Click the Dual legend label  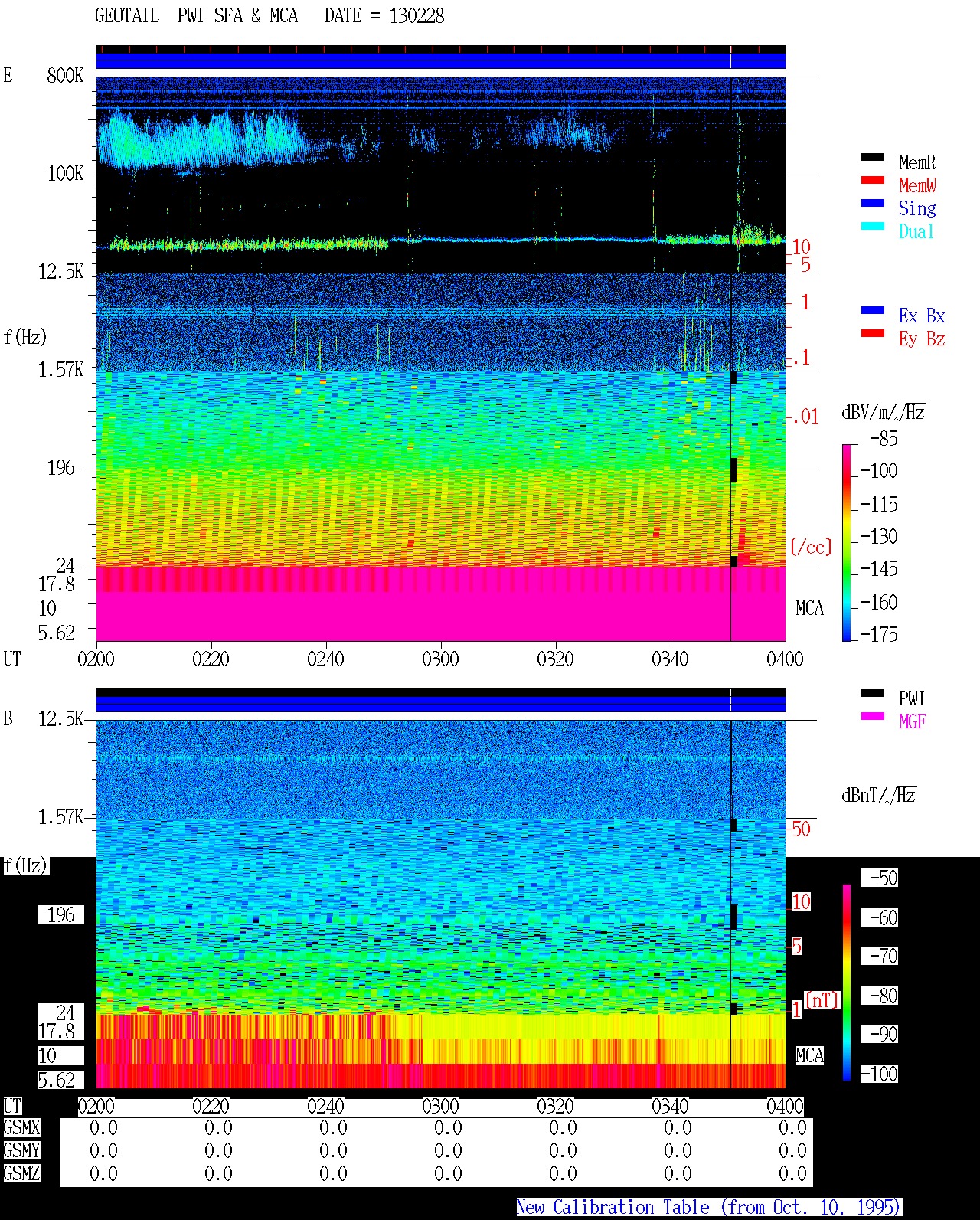tap(916, 231)
